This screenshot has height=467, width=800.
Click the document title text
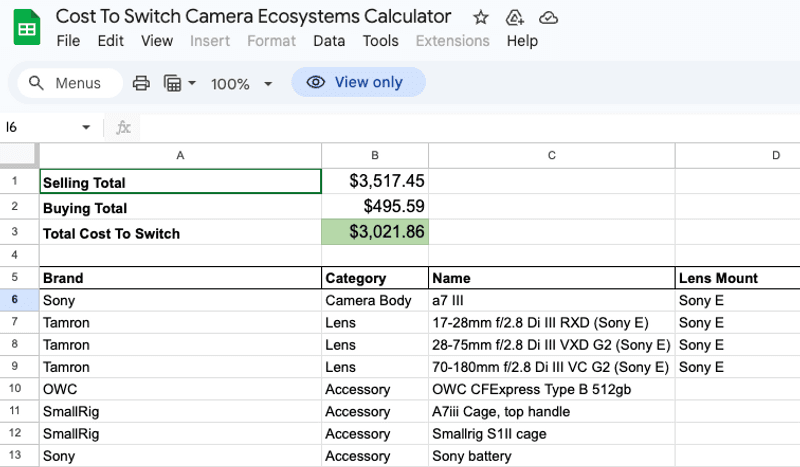pyautogui.click(x=253, y=17)
